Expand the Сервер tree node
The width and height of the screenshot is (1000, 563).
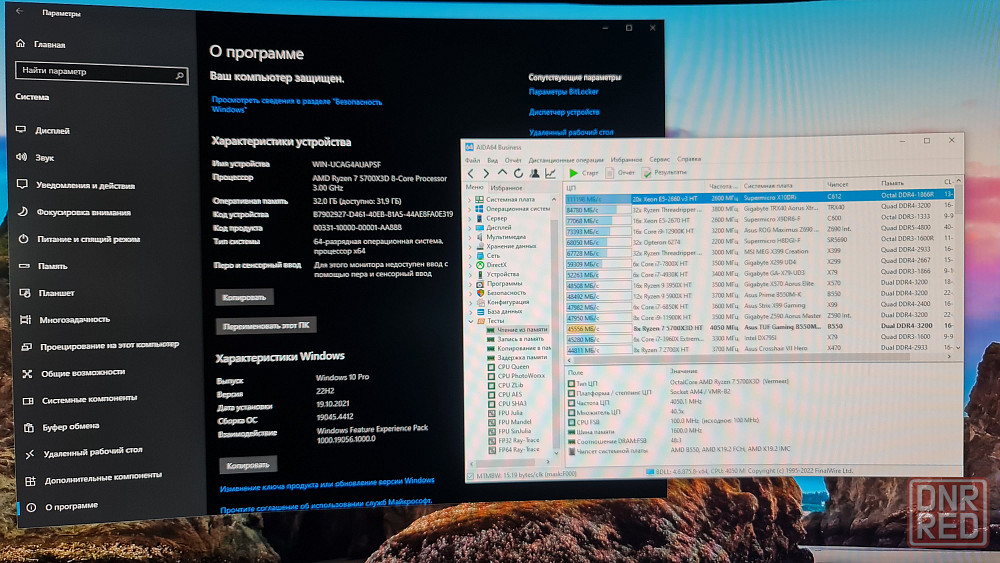[x=470, y=218]
